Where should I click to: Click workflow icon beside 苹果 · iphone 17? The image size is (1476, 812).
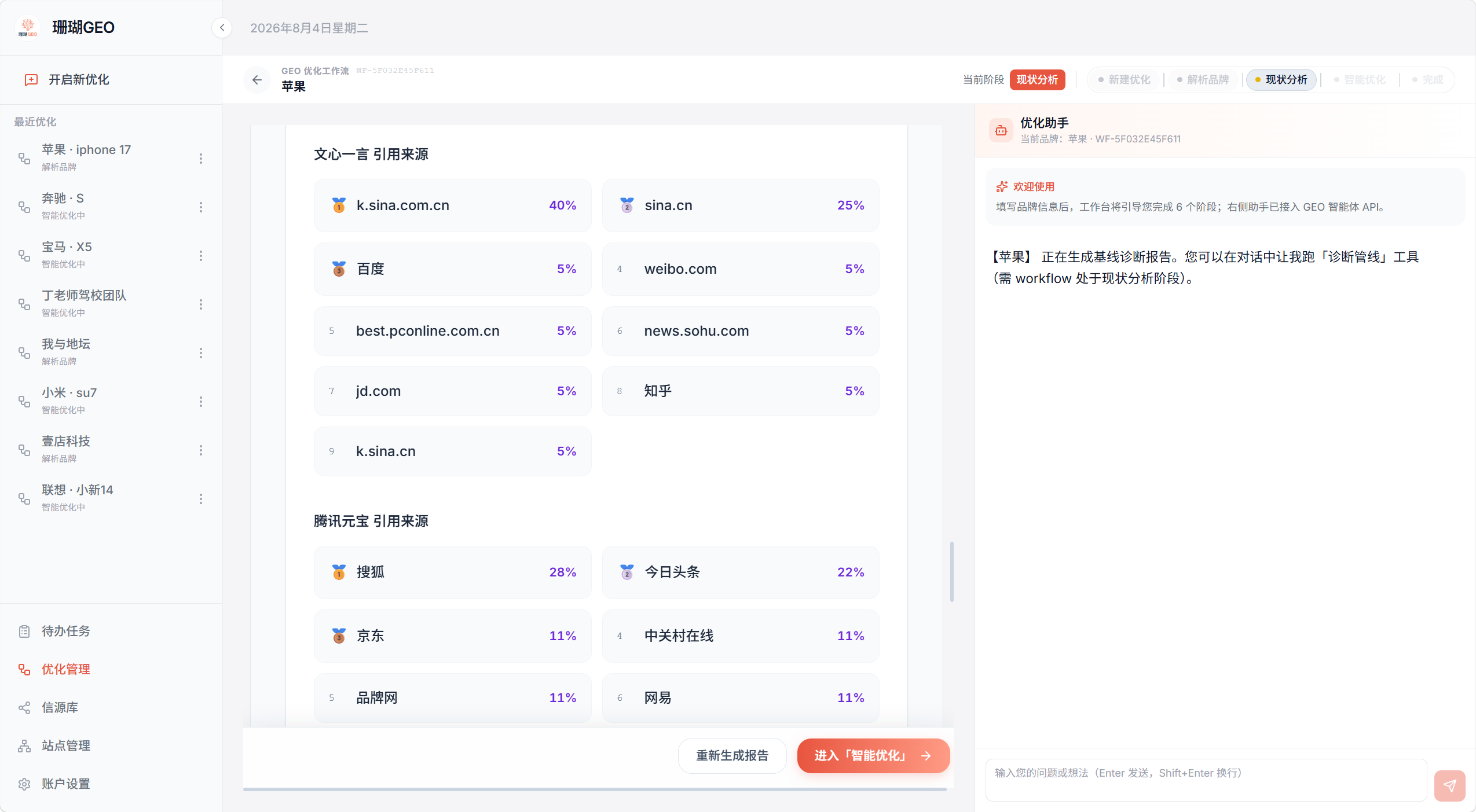(x=24, y=158)
